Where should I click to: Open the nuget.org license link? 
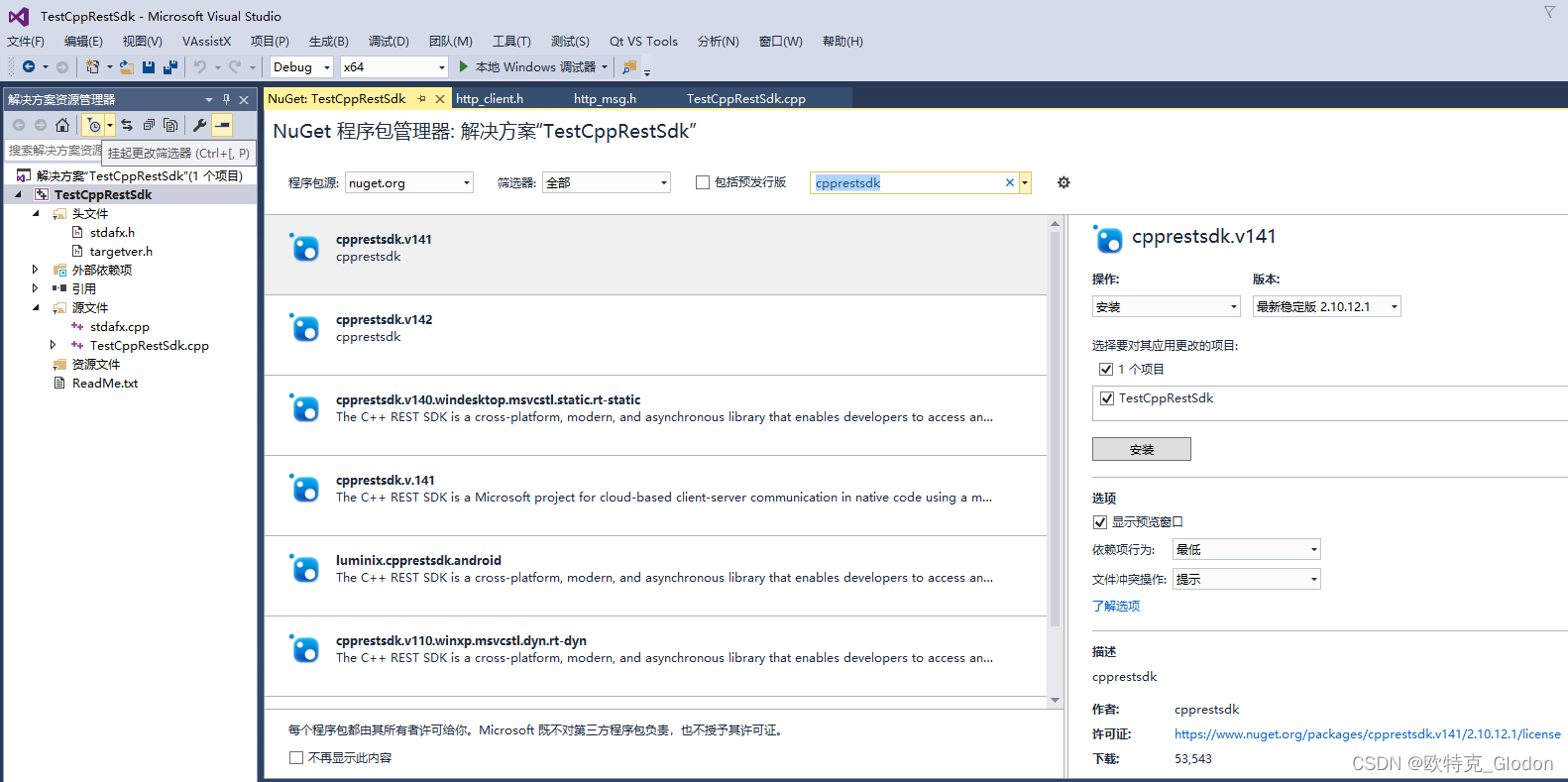point(1368,734)
